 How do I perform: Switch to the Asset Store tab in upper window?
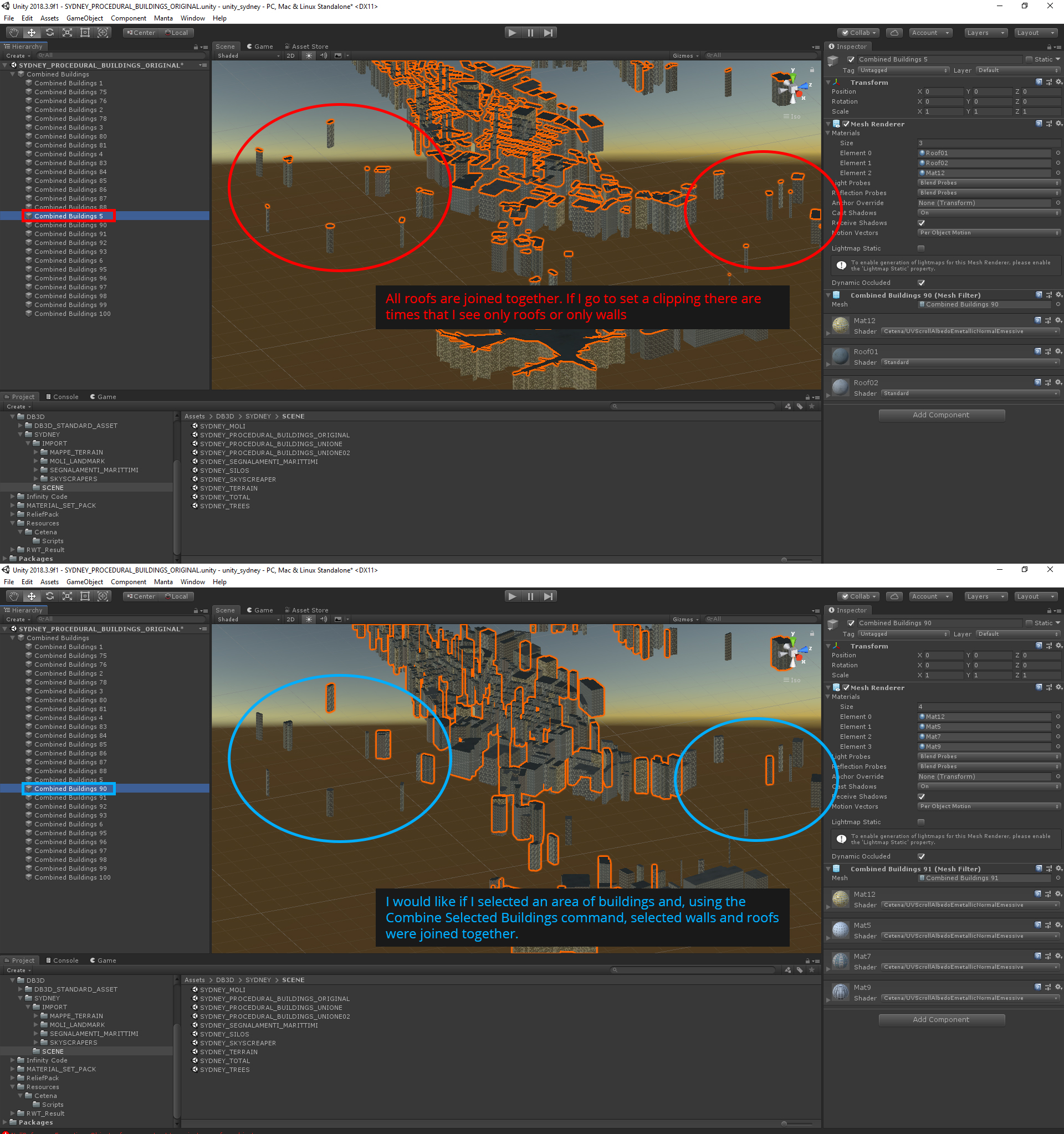[x=306, y=46]
